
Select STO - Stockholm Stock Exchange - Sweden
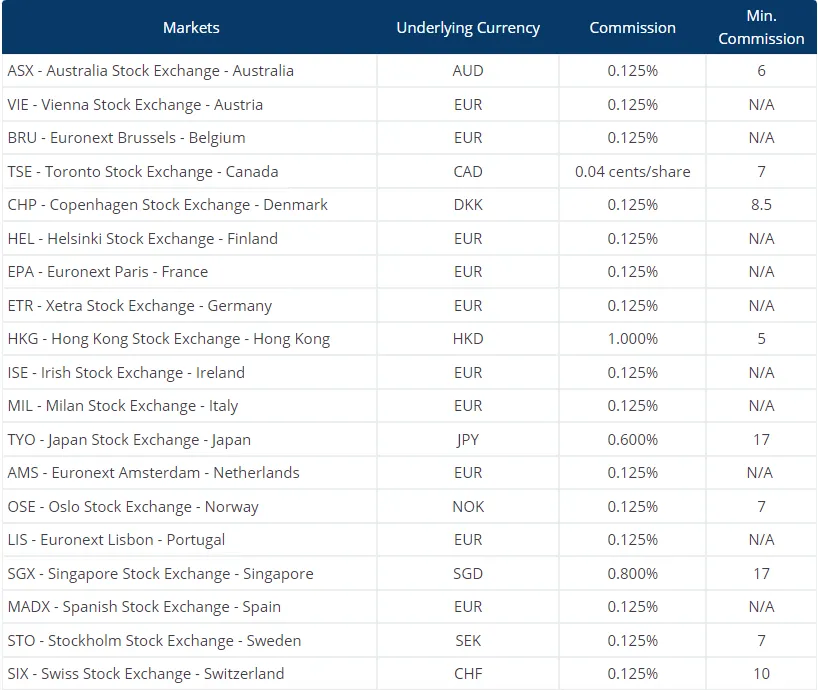(x=154, y=640)
